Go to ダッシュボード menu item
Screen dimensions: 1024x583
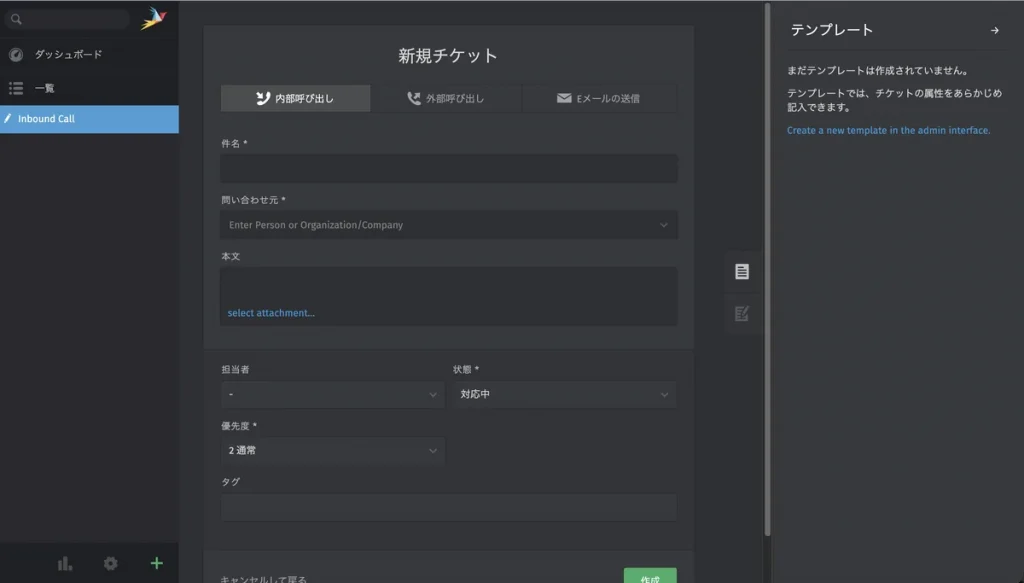(89, 55)
